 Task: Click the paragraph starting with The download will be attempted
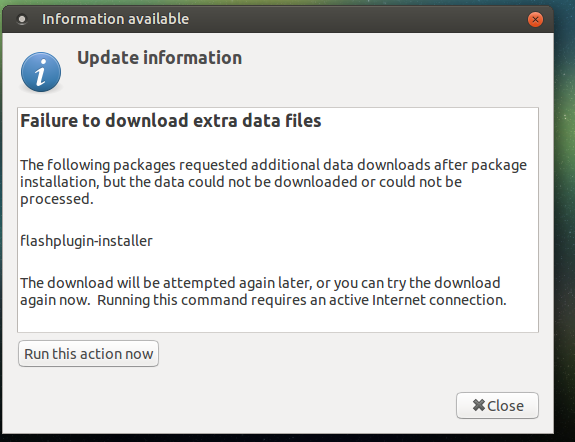pyautogui.click(x=263, y=291)
